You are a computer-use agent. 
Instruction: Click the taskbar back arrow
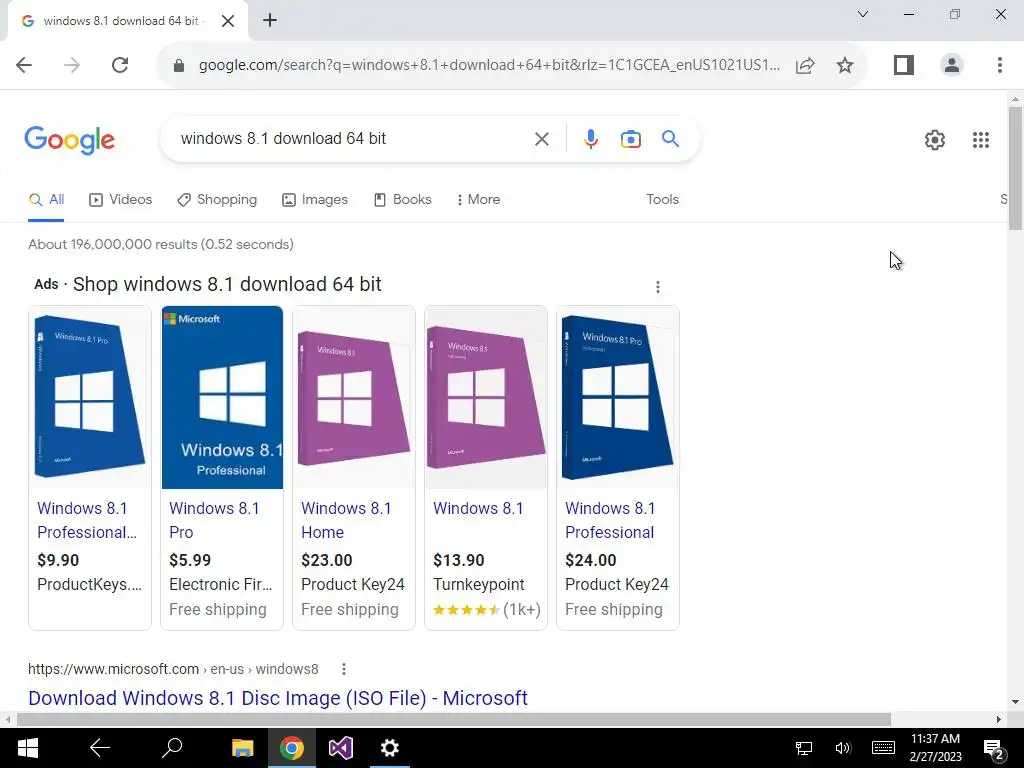[100, 748]
